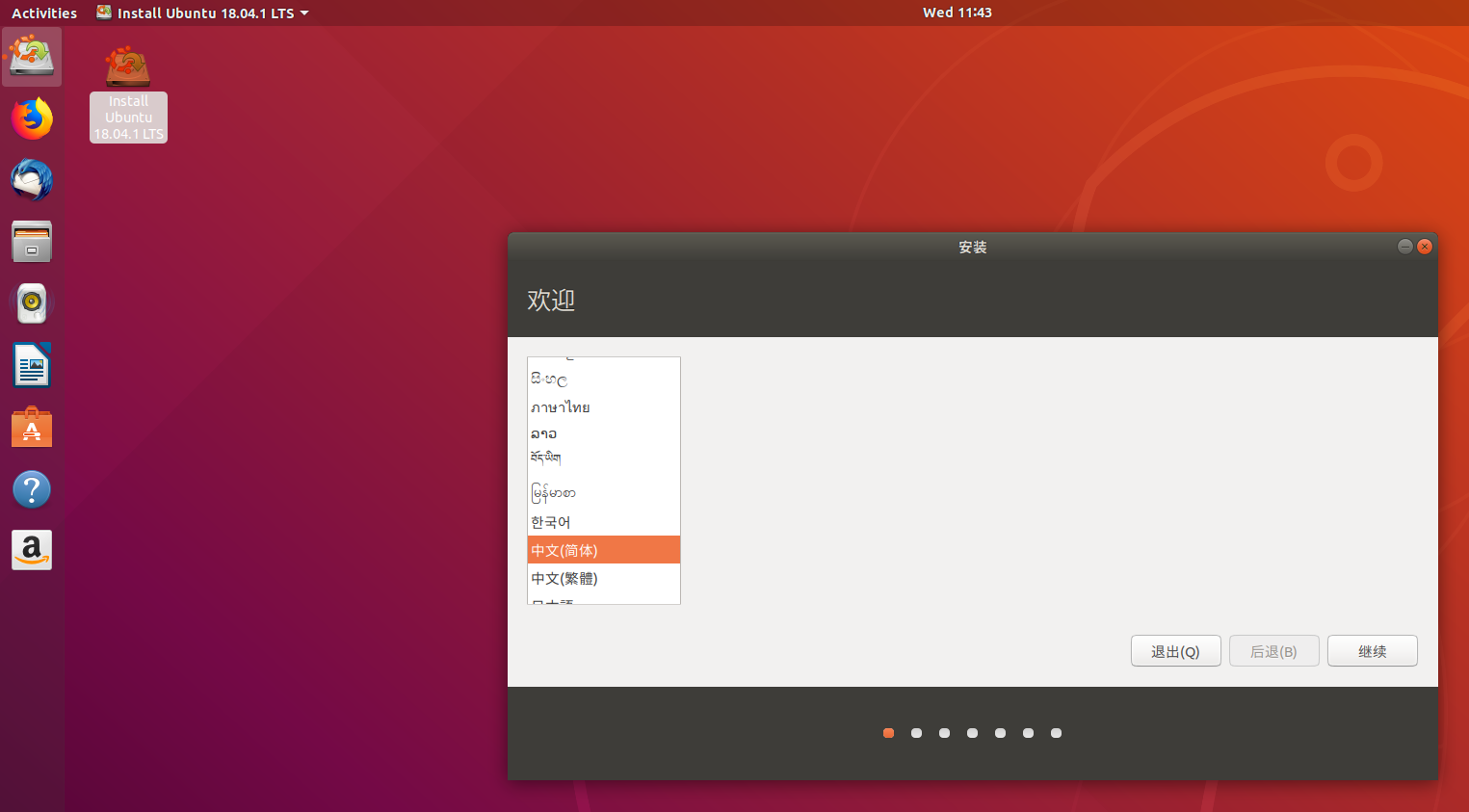Image resolution: width=1469 pixels, height=812 pixels.
Task: Click the 退出(Q) quit button
Action: tap(1175, 651)
